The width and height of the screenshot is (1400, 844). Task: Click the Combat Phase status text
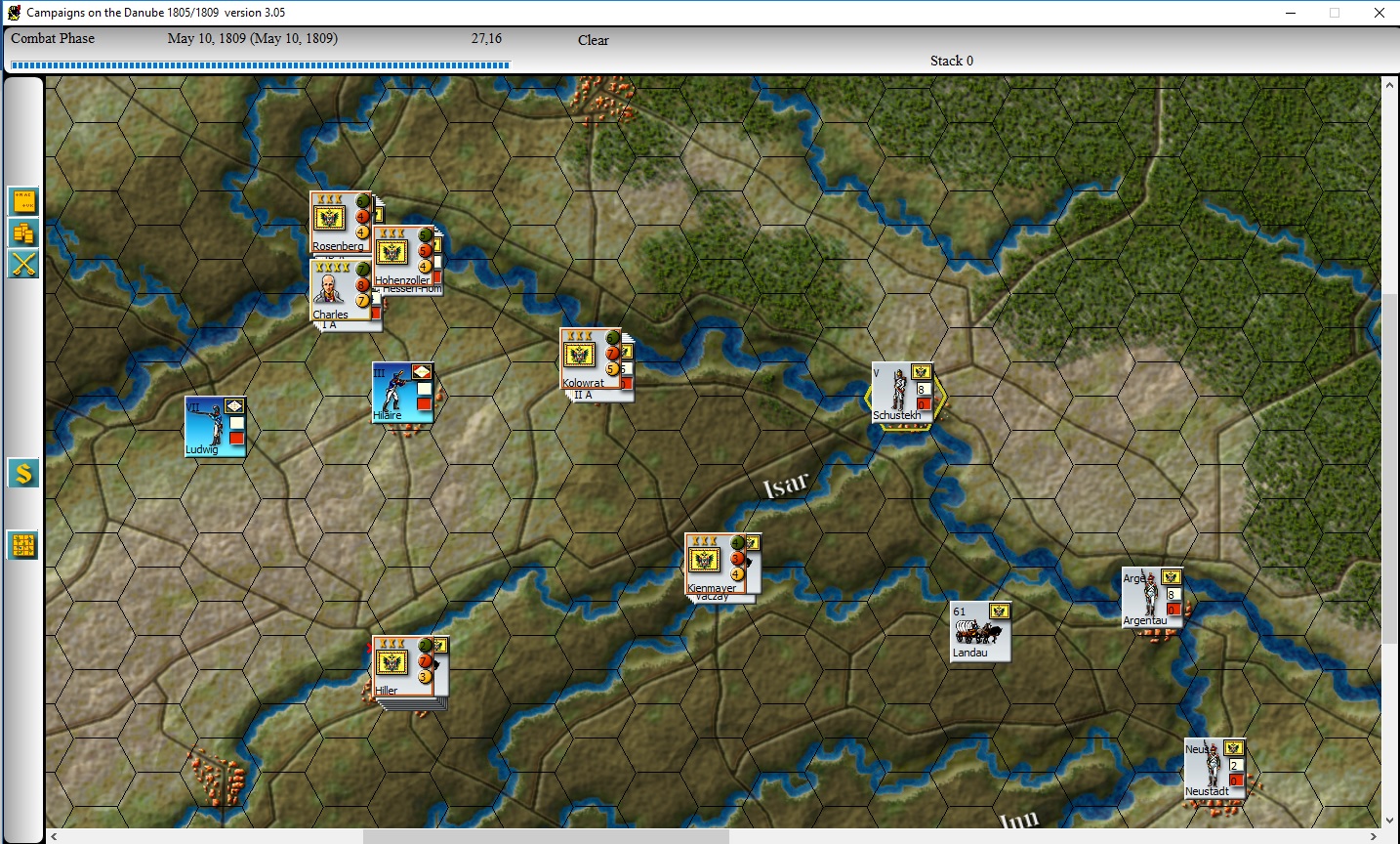53,38
